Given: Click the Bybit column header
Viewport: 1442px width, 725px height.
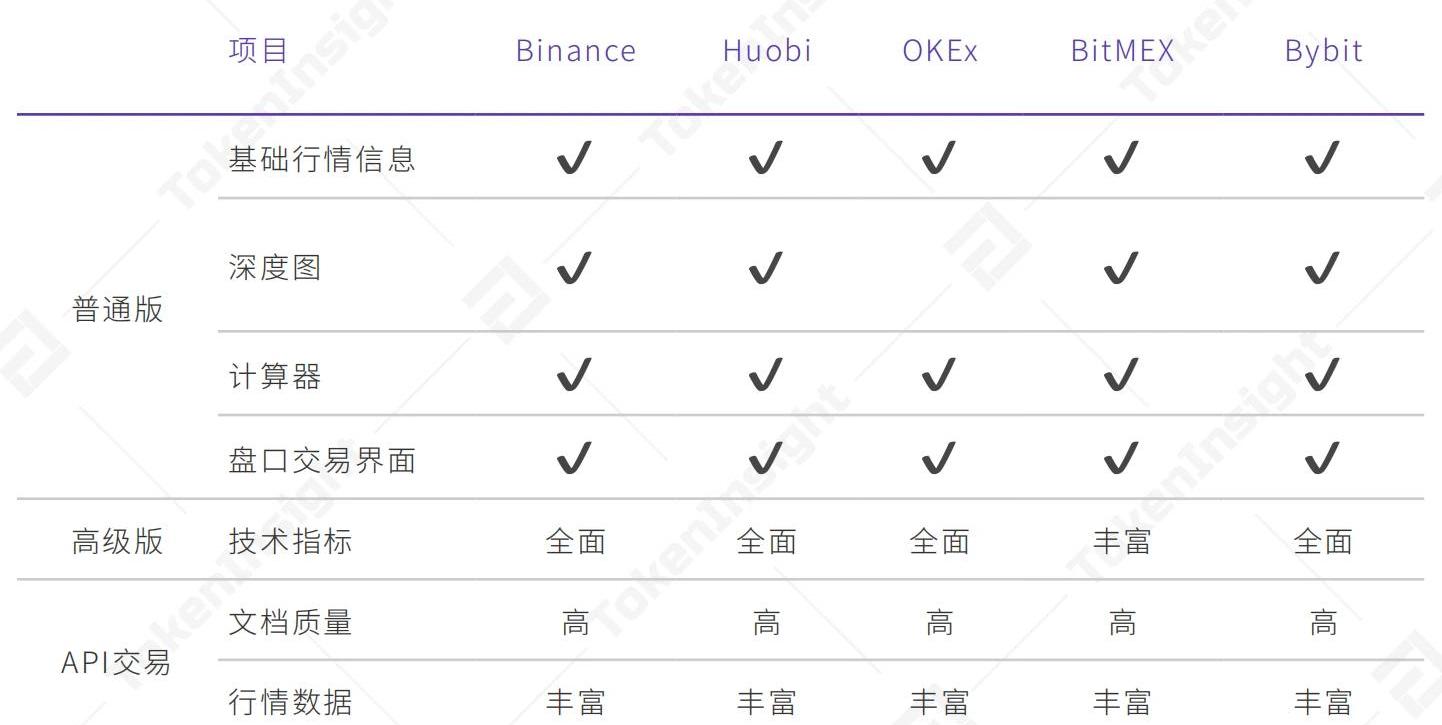Looking at the screenshot, I should (1323, 51).
